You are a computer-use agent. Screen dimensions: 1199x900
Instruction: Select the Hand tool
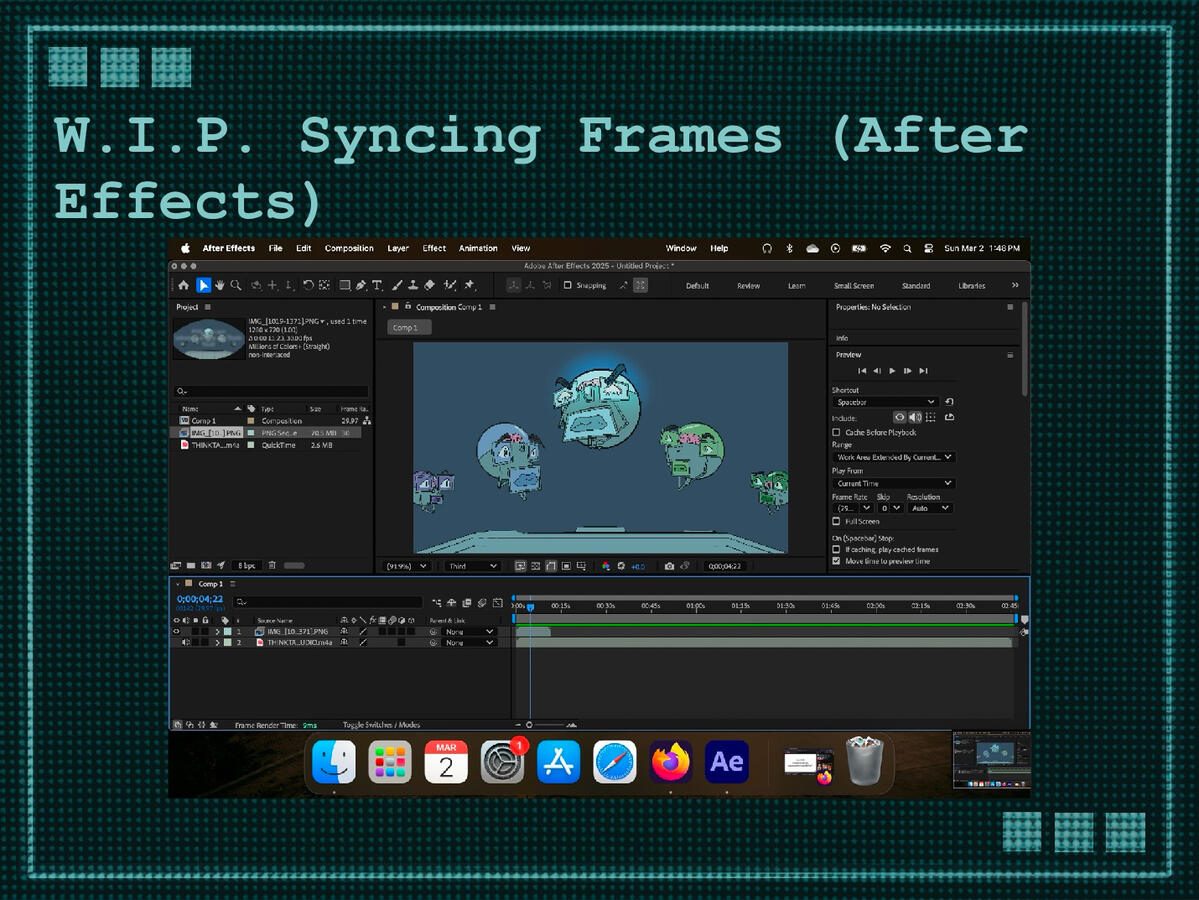point(220,285)
